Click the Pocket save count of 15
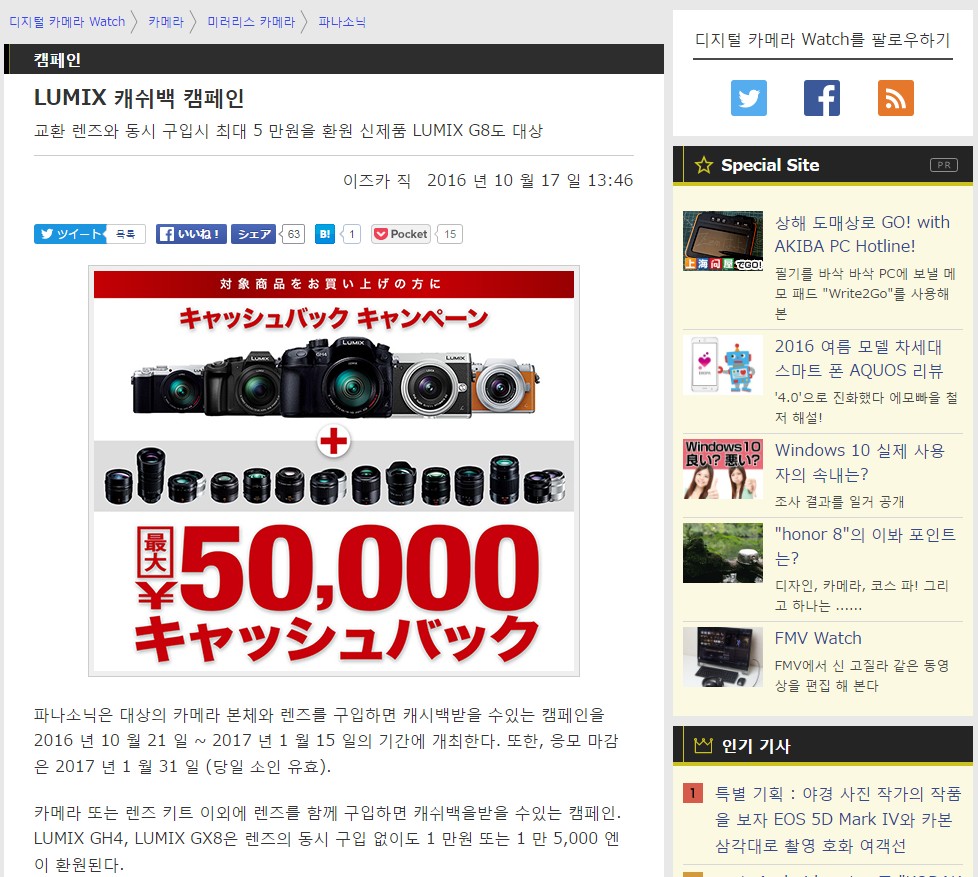Image resolution: width=978 pixels, height=877 pixels. pos(450,234)
